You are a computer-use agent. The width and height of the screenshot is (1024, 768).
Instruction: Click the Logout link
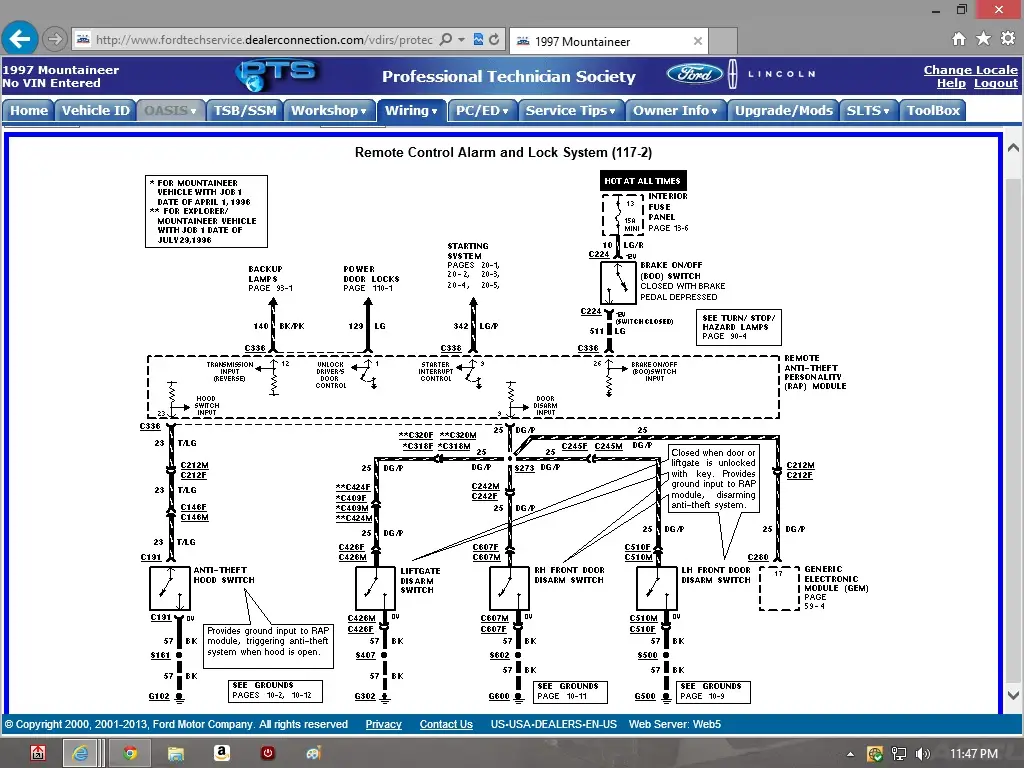coord(996,83)
